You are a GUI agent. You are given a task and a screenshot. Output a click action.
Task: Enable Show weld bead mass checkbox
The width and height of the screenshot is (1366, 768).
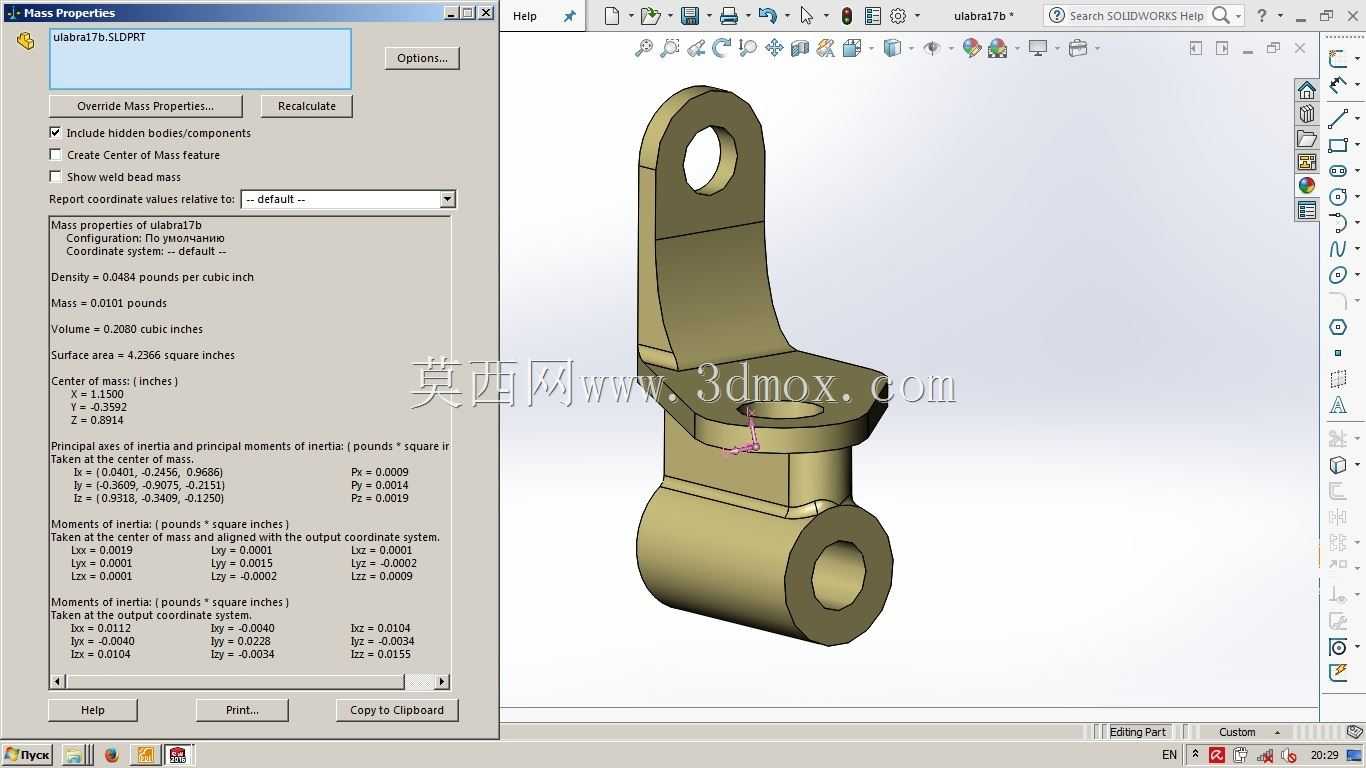[55, 176]
